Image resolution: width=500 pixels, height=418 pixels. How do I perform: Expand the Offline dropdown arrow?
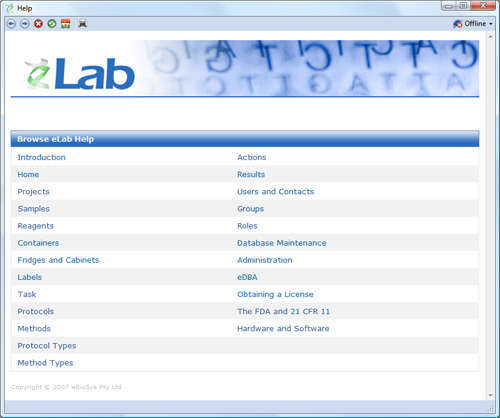point(491,24)
